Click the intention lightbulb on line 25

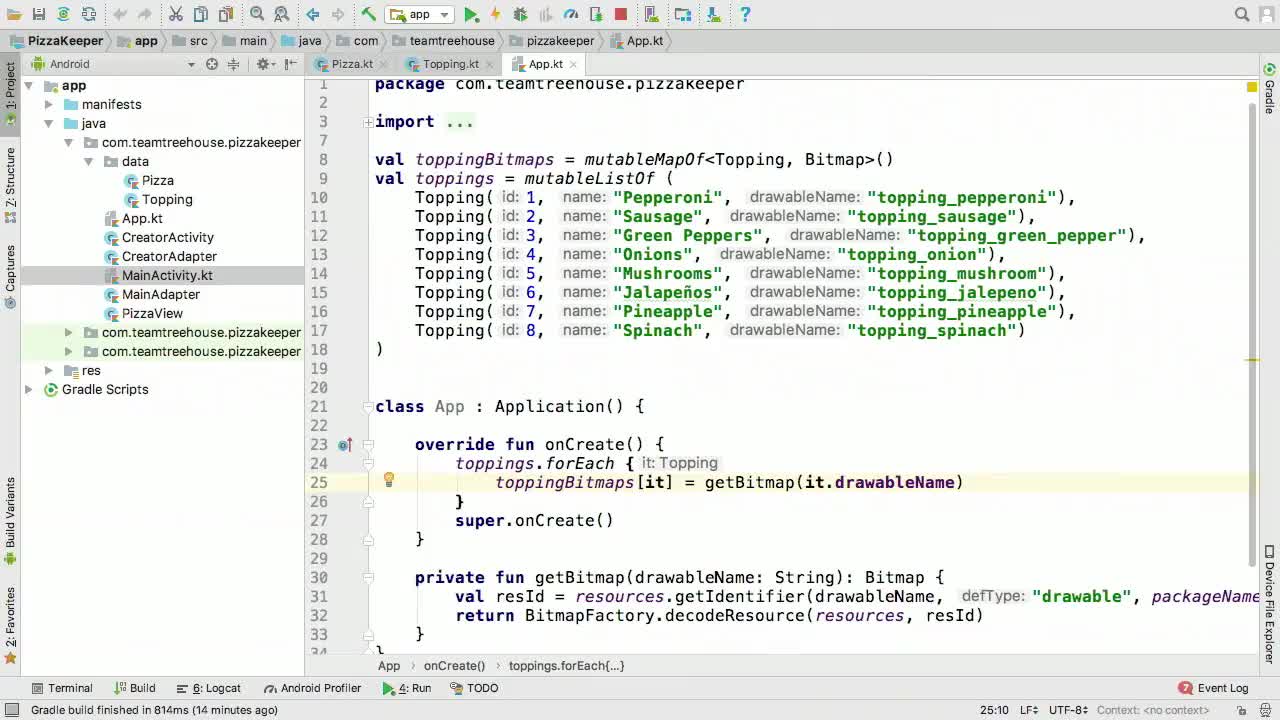click(389, 481)
